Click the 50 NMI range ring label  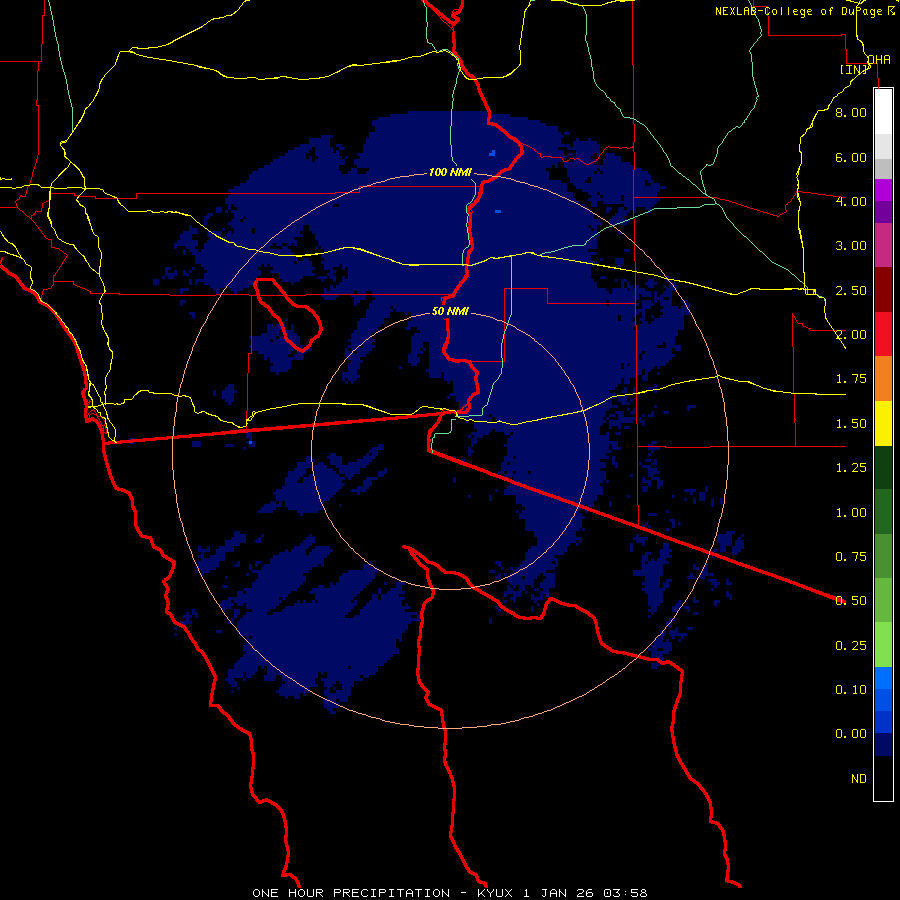click(450, 312)
